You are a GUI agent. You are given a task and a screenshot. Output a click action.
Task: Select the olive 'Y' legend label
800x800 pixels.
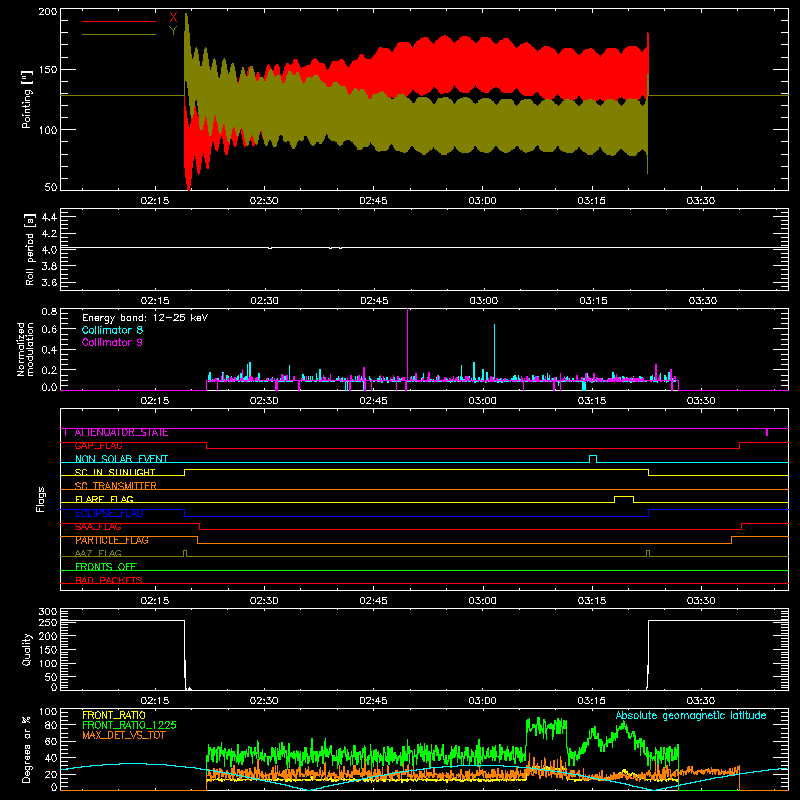(x=173, y=31)
